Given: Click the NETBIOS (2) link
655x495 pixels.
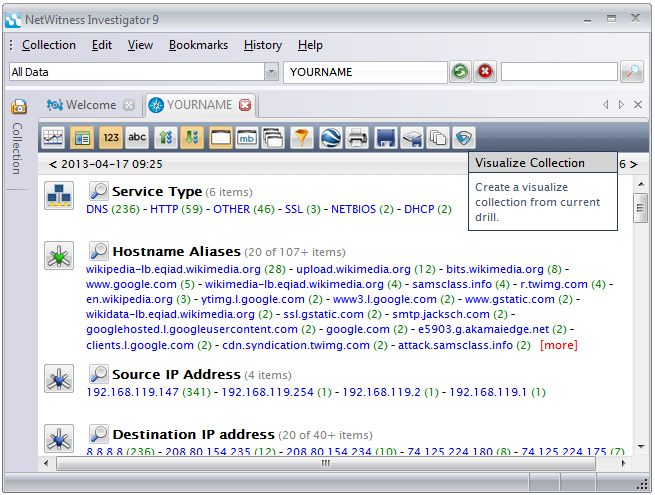Looking at the screenshot, I should pyautogui.click(x=362, y=209).
